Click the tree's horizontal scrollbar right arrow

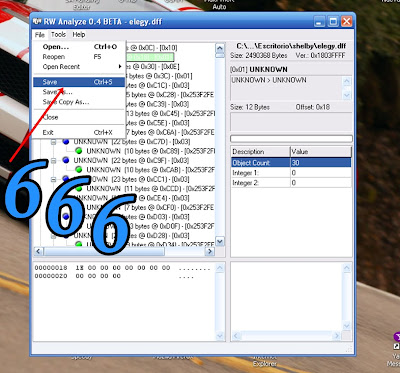point(210,251)
